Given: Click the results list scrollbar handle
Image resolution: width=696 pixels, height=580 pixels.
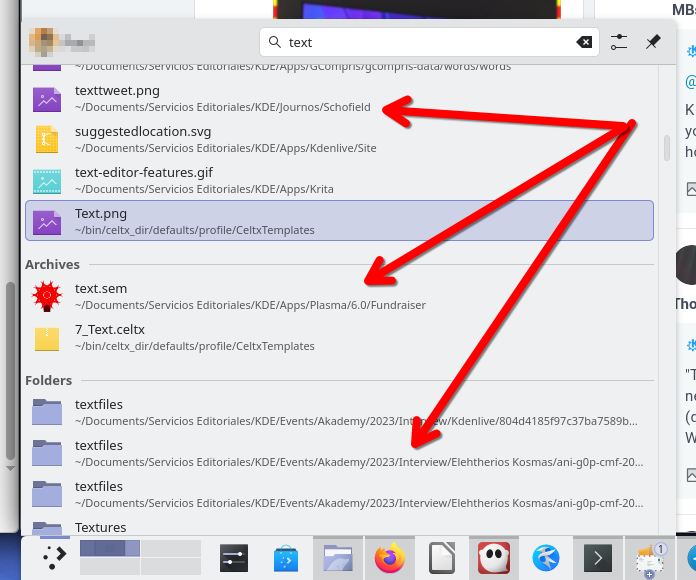Looking at the screenshot, I should coord(666,147).
